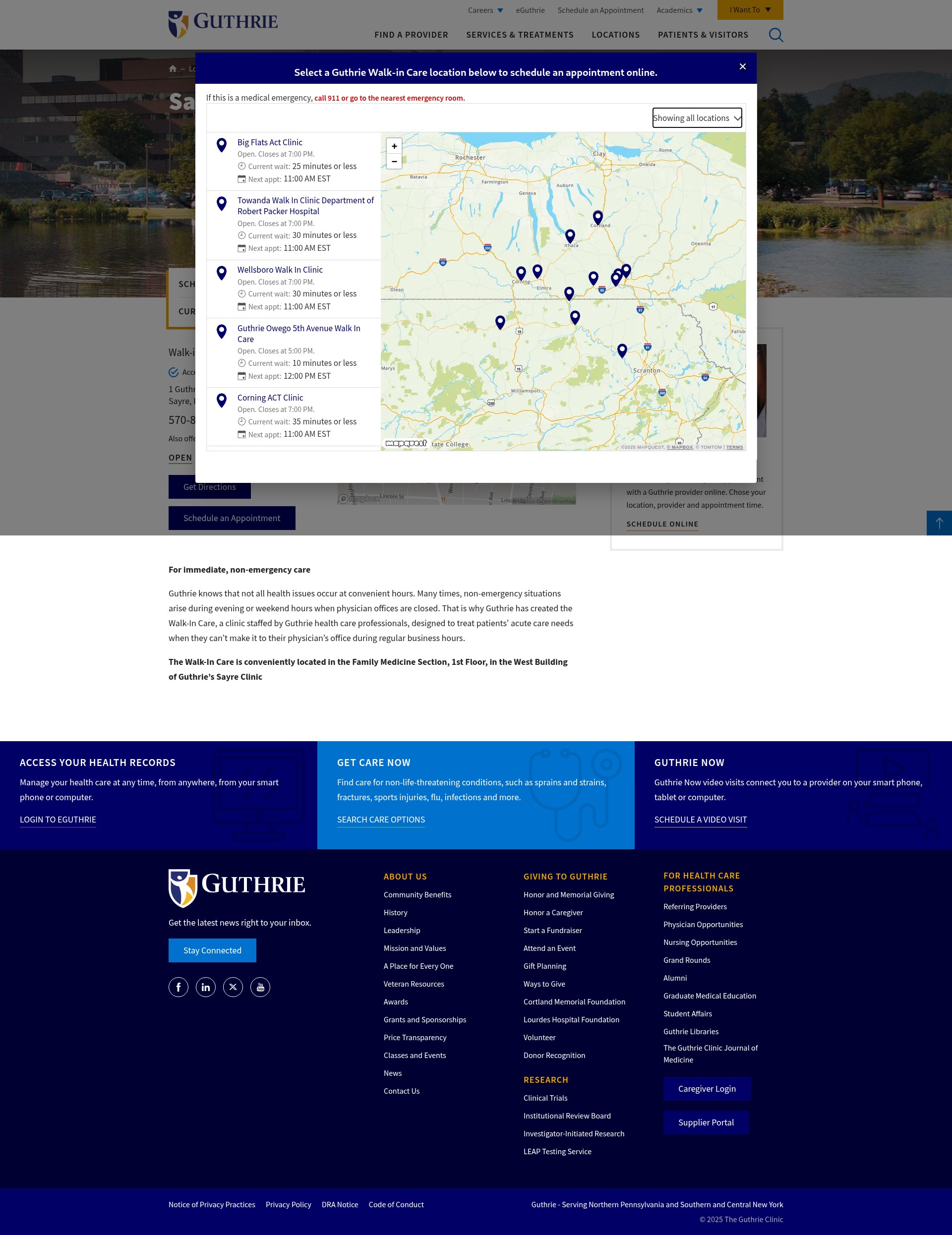
Task: Click the map marker at Ithaca
Action: (570, 236)
